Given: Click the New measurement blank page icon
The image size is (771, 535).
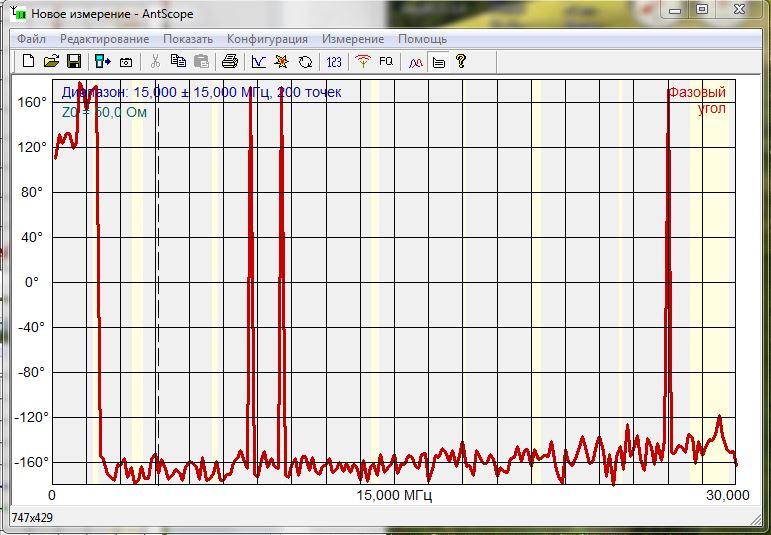Looking at the screenshot, I should (28, 61).
